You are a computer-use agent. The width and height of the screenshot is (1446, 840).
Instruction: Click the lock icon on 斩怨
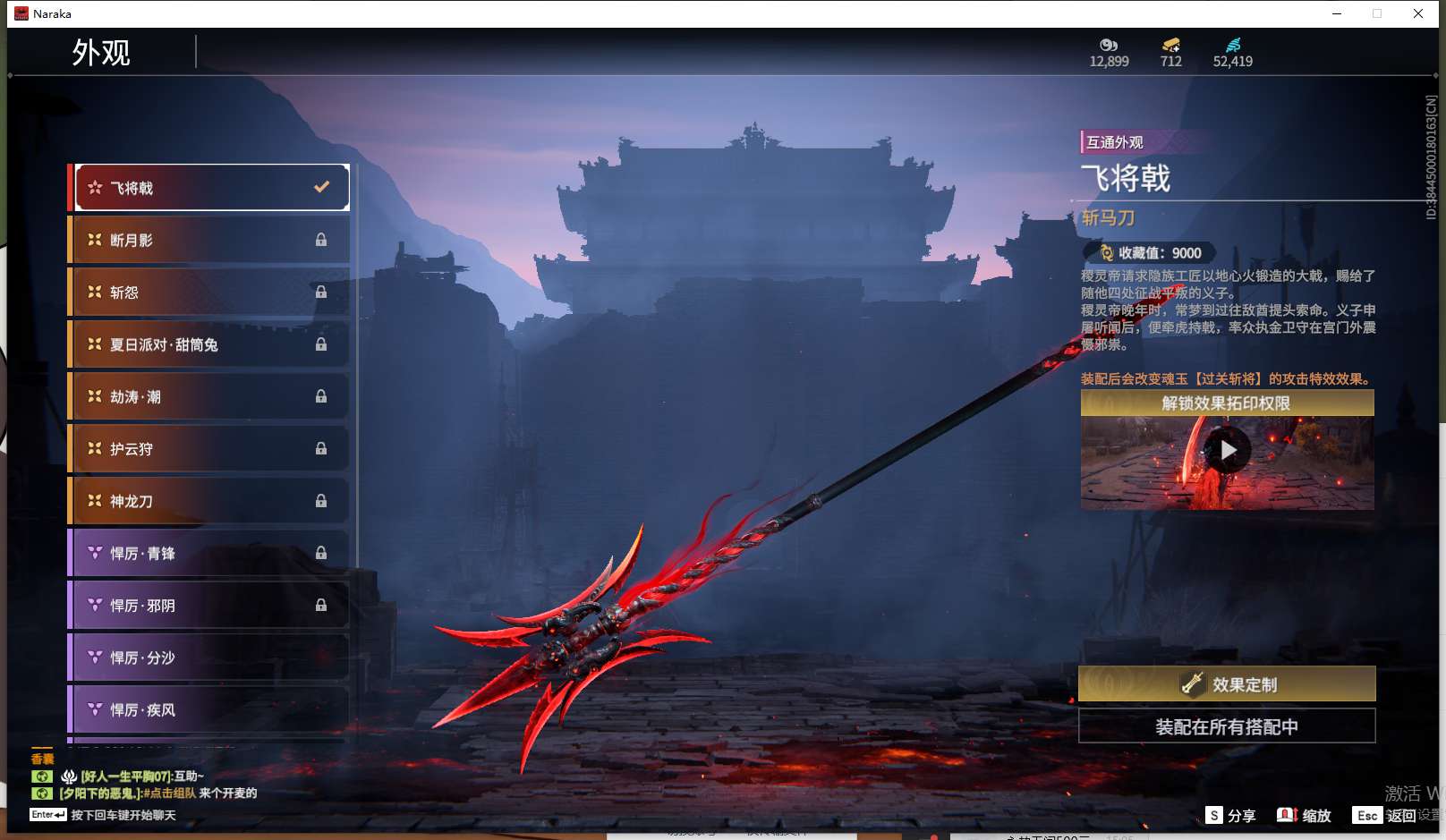321,292
